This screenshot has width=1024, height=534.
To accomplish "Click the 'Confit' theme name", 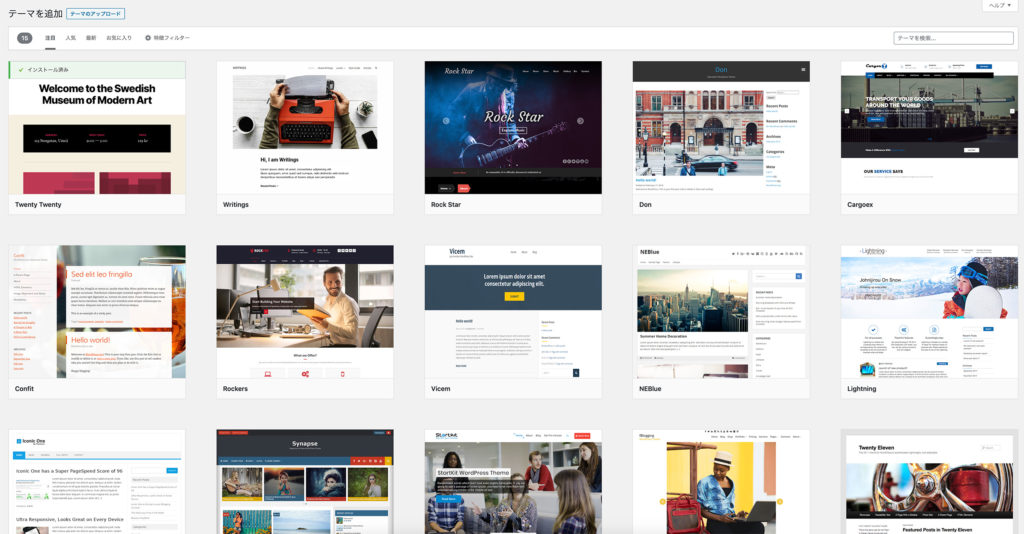I will [24, 388].
